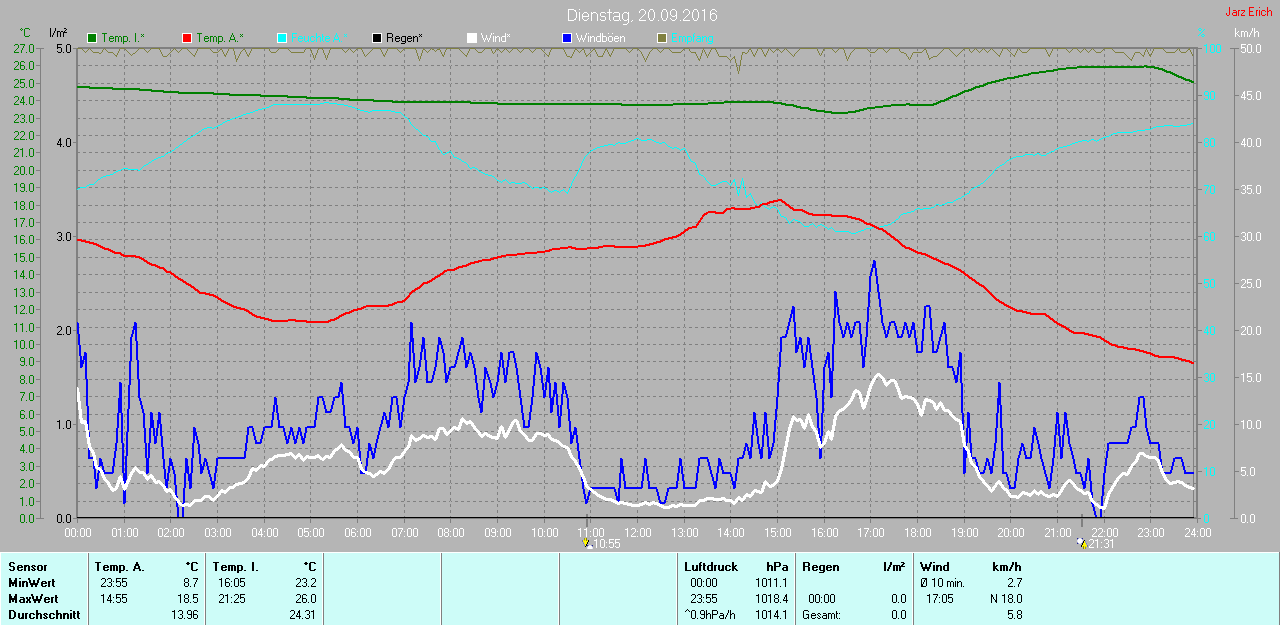
Task: Select the Windböen legend label
Action: (603, 38)
